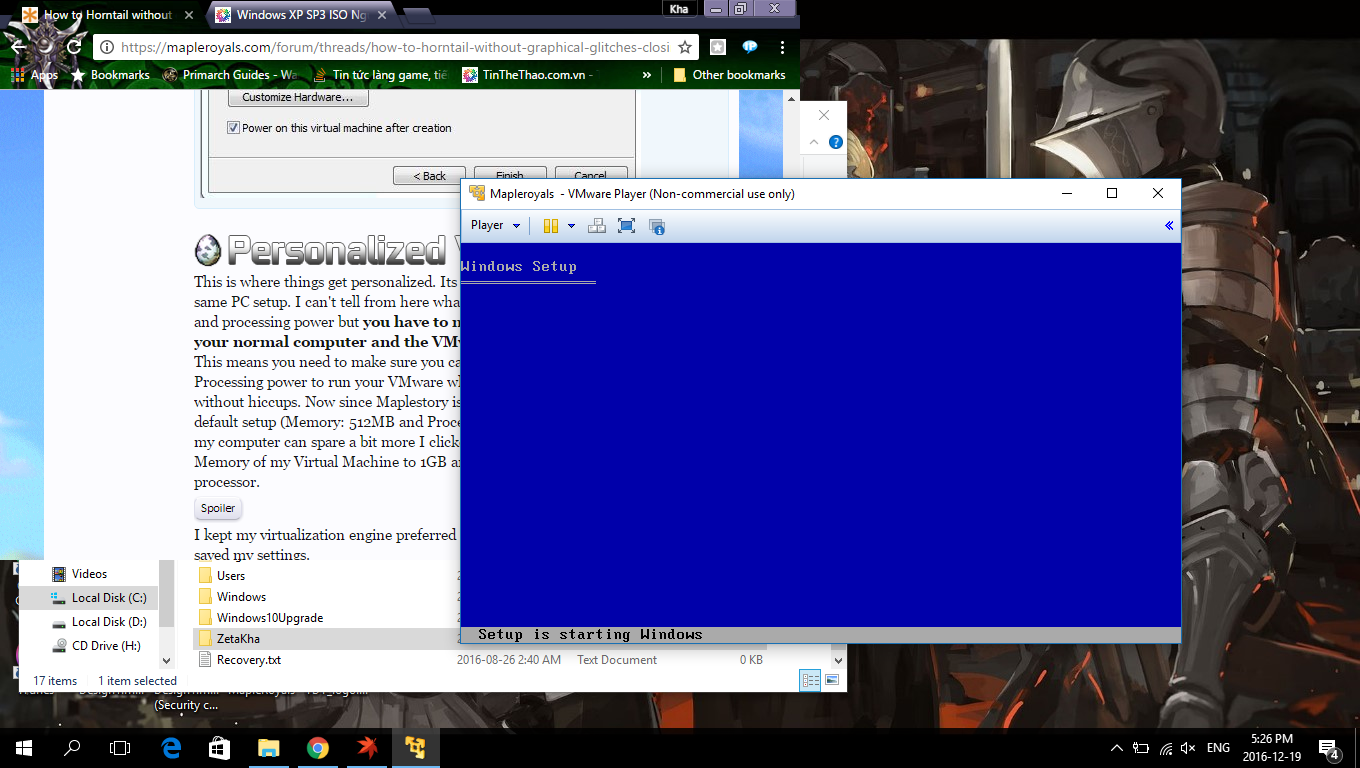The width and height of the screenshot is (1360, 768).
Task: Select CD Drive (H:) in Explorer
Action: 96,646
